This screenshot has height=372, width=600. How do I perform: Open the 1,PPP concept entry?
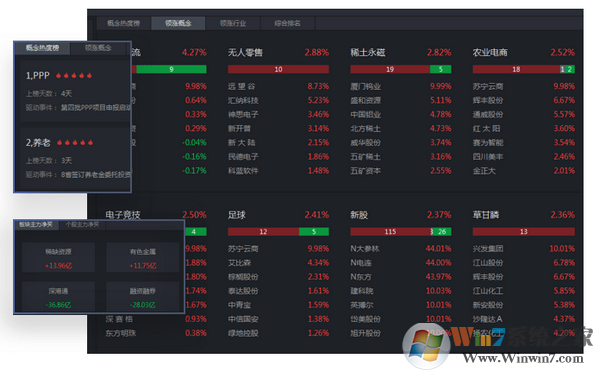[x=38, y=76]
